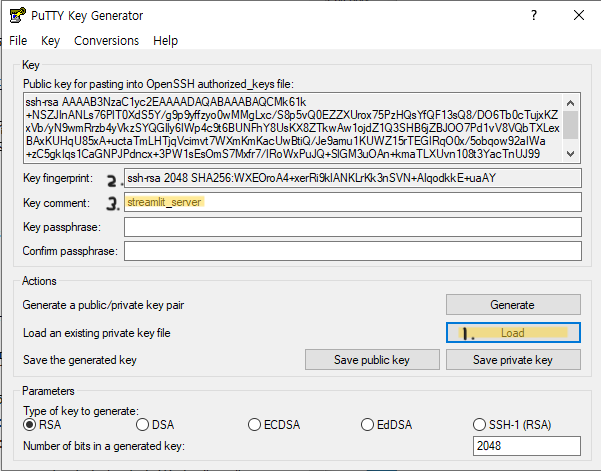Click the Key comment field with streamlit_server
This screenshot has width=601, height=471.
353,202
